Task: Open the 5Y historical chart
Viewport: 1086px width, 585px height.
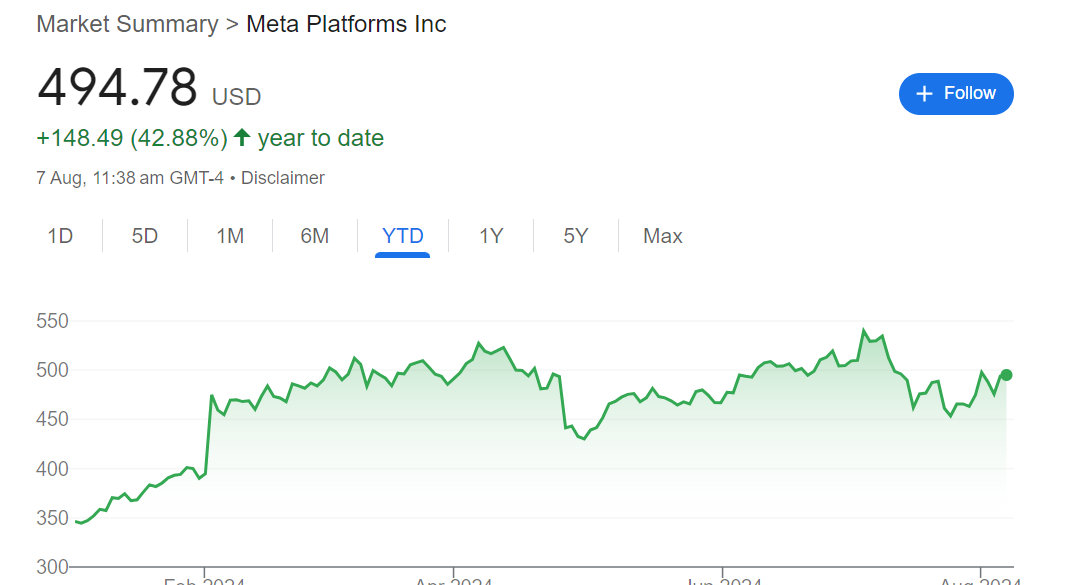Action: click(575, 236)
